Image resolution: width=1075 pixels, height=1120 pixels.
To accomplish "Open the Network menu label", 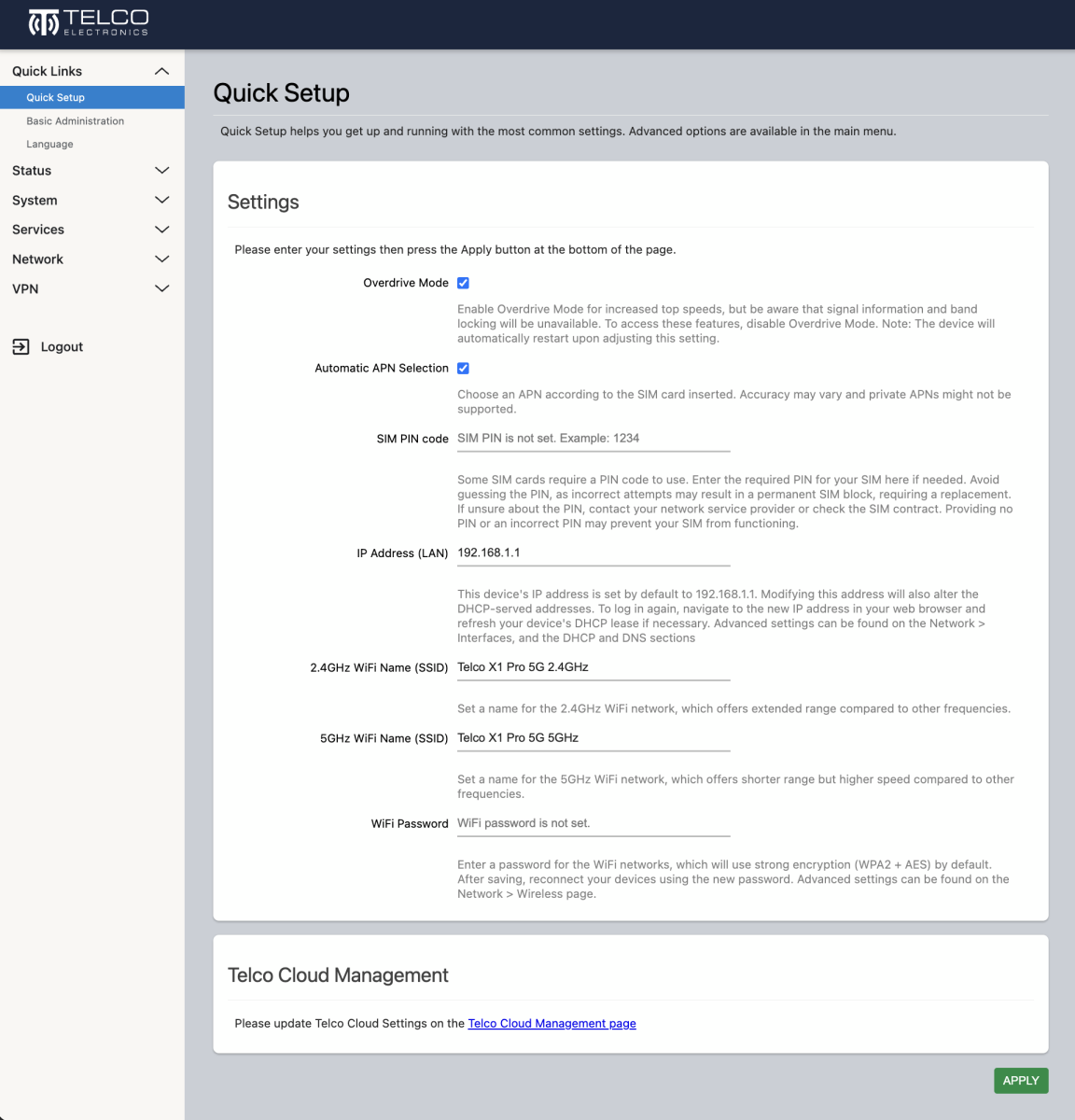I will click(37, 259).
